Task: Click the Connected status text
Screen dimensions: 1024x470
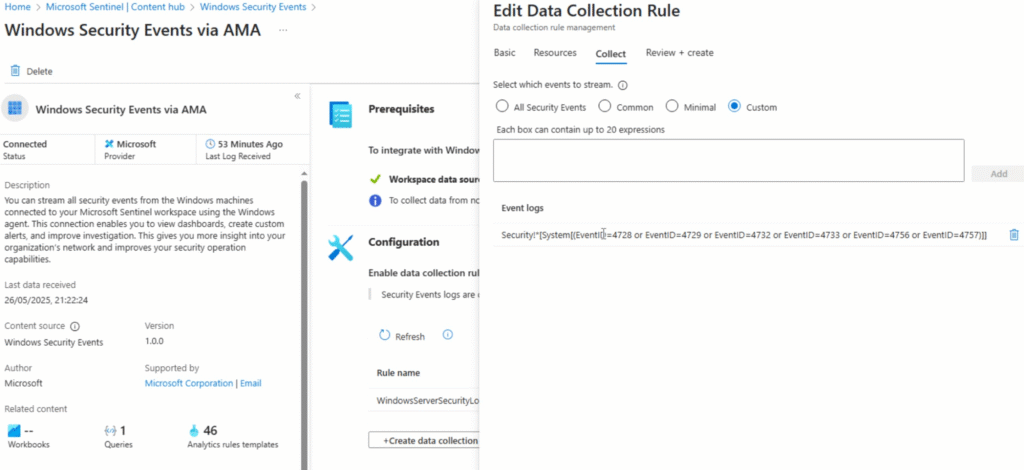Action: tap(25, 144)
